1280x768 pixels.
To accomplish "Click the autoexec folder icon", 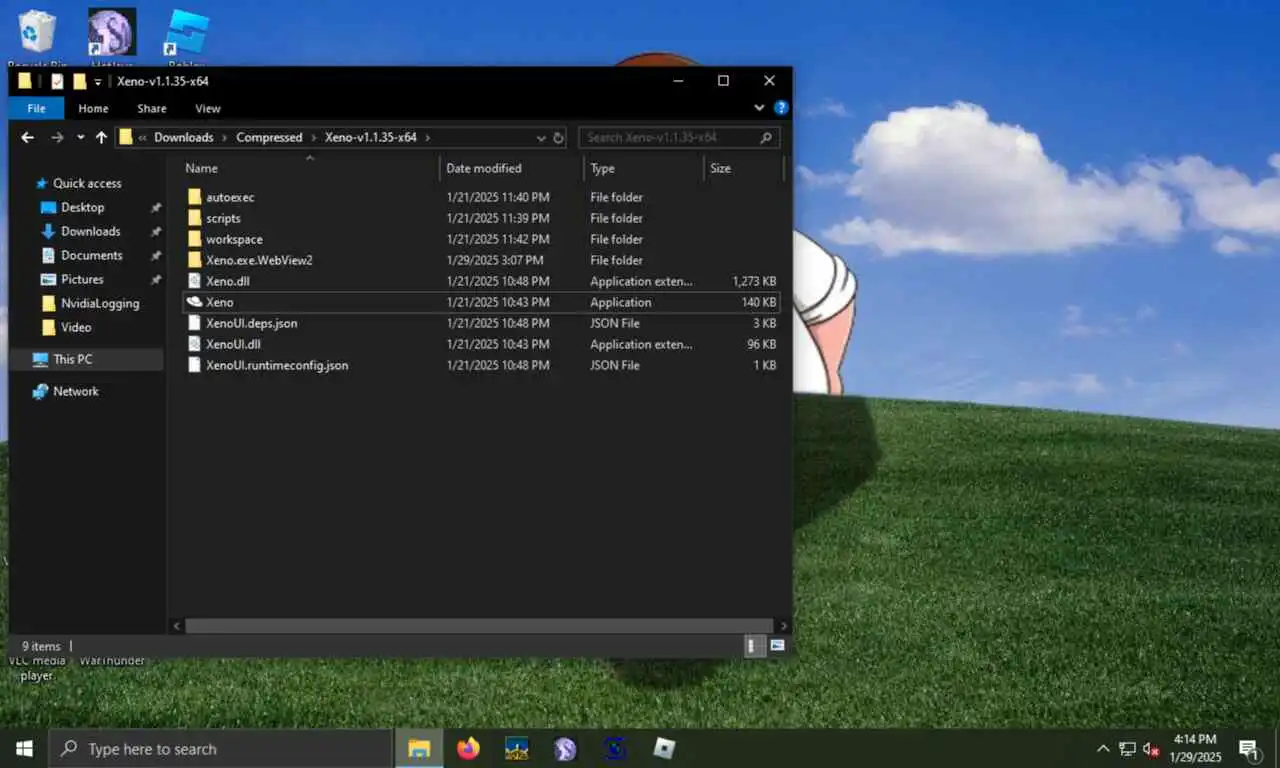I will point(195,197).
